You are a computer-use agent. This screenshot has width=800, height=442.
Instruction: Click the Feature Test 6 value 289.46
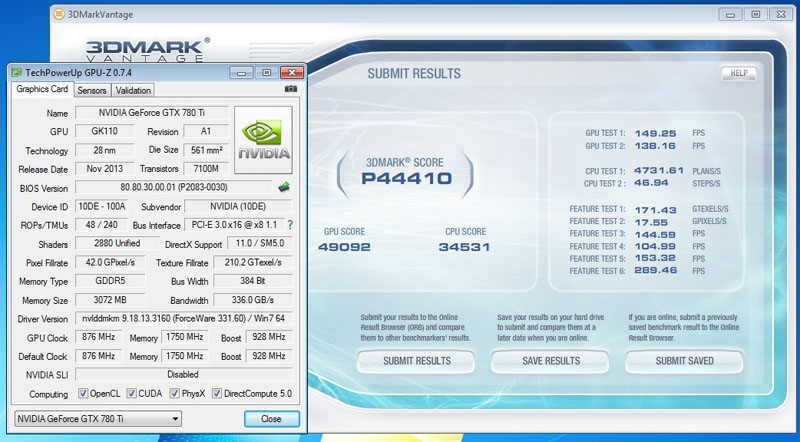[655, 271]
